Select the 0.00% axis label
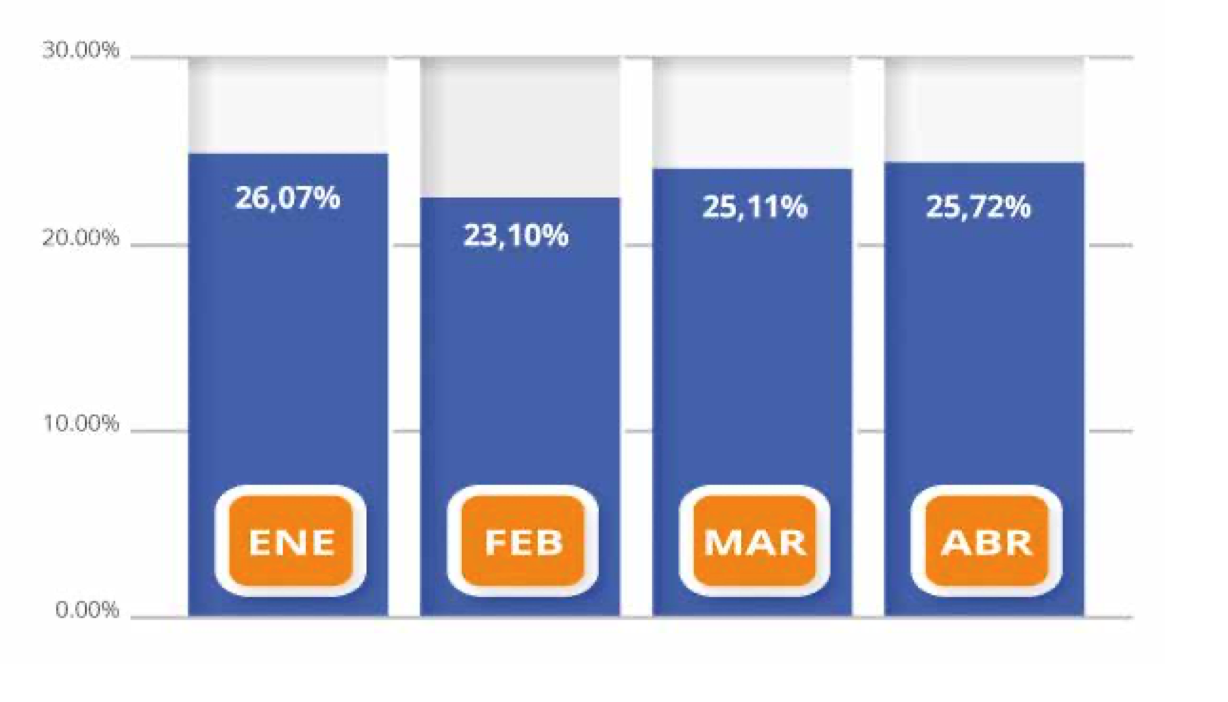 [x=87, y=611]
